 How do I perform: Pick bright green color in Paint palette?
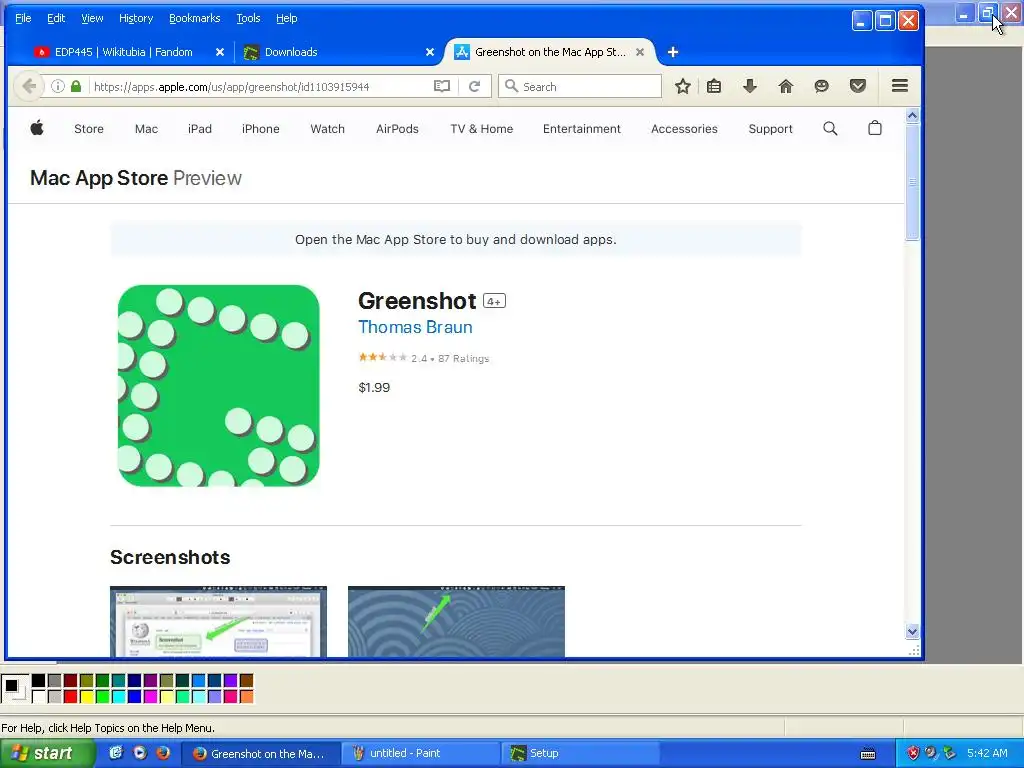[x=103, y=697]
